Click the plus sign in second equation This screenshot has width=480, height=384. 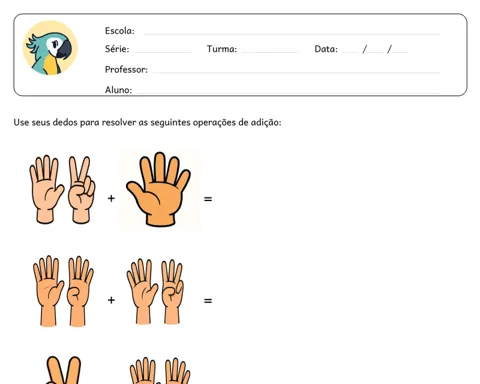111,300
